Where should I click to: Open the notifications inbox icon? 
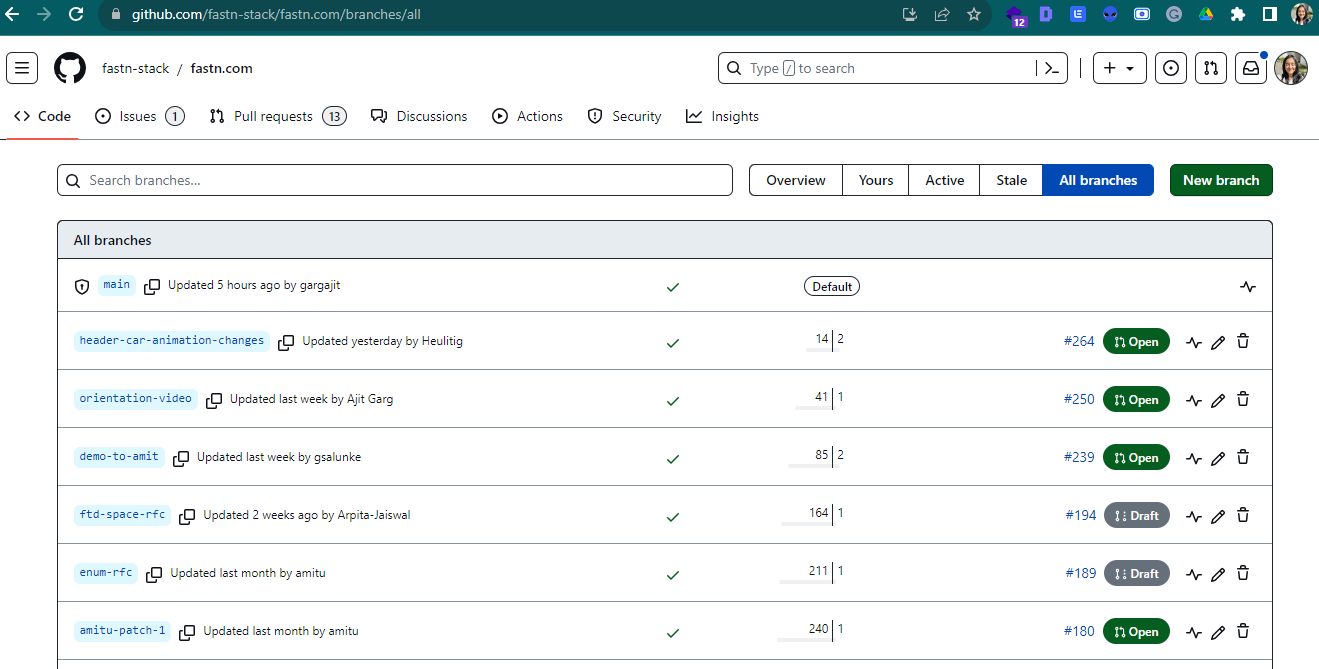[x=1251, y=68]
